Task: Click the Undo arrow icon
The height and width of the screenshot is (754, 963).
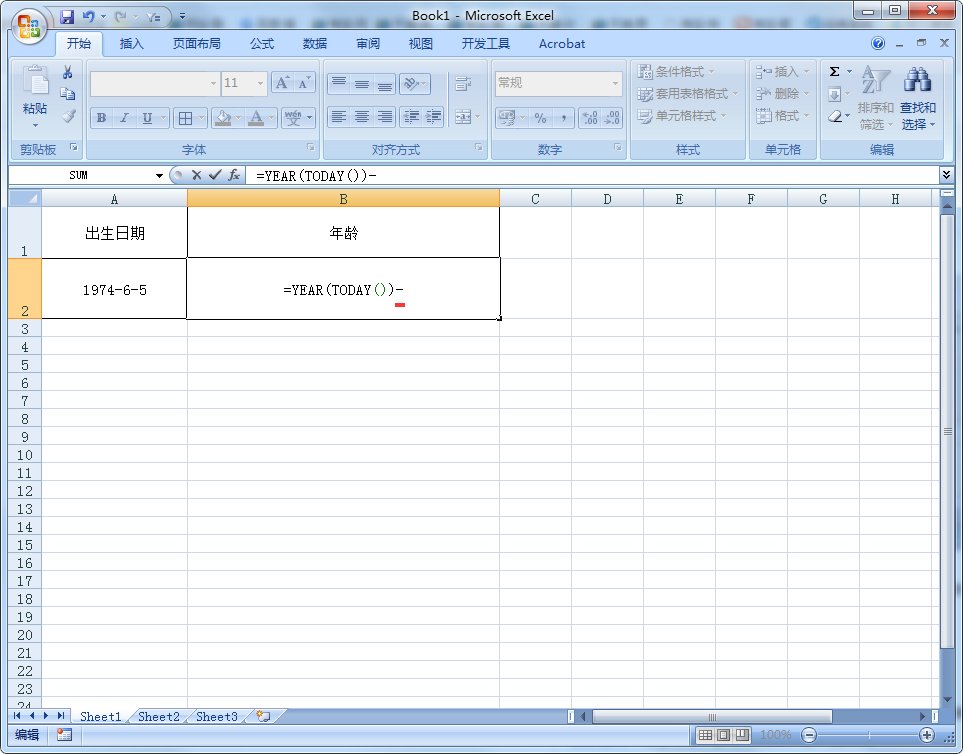Action: [89, 17]
